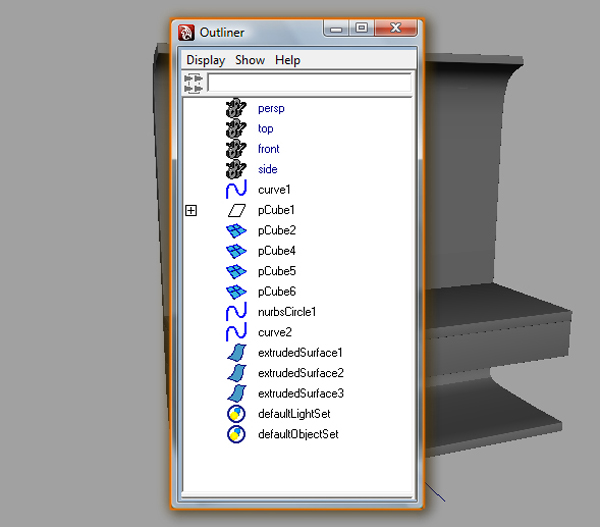This screenshot has width=600, height=527.
Task: Click the mesh icon next to pCube6
Action: tap(236, 292)
